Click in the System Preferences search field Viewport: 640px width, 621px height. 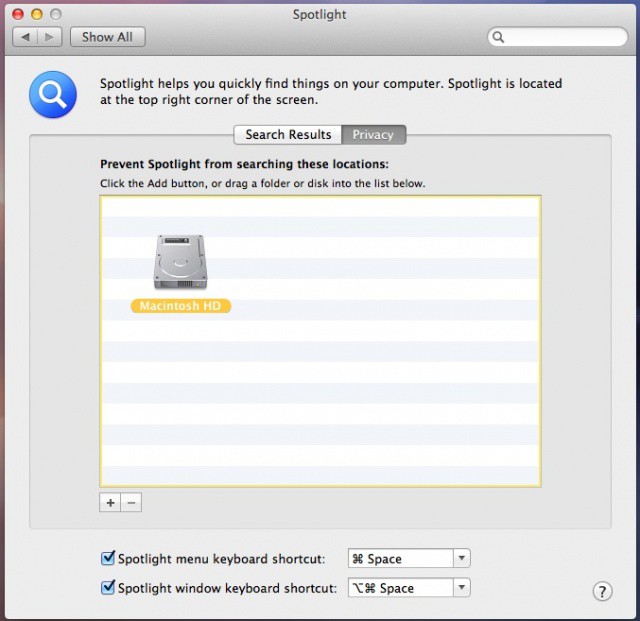coord(565,38)
